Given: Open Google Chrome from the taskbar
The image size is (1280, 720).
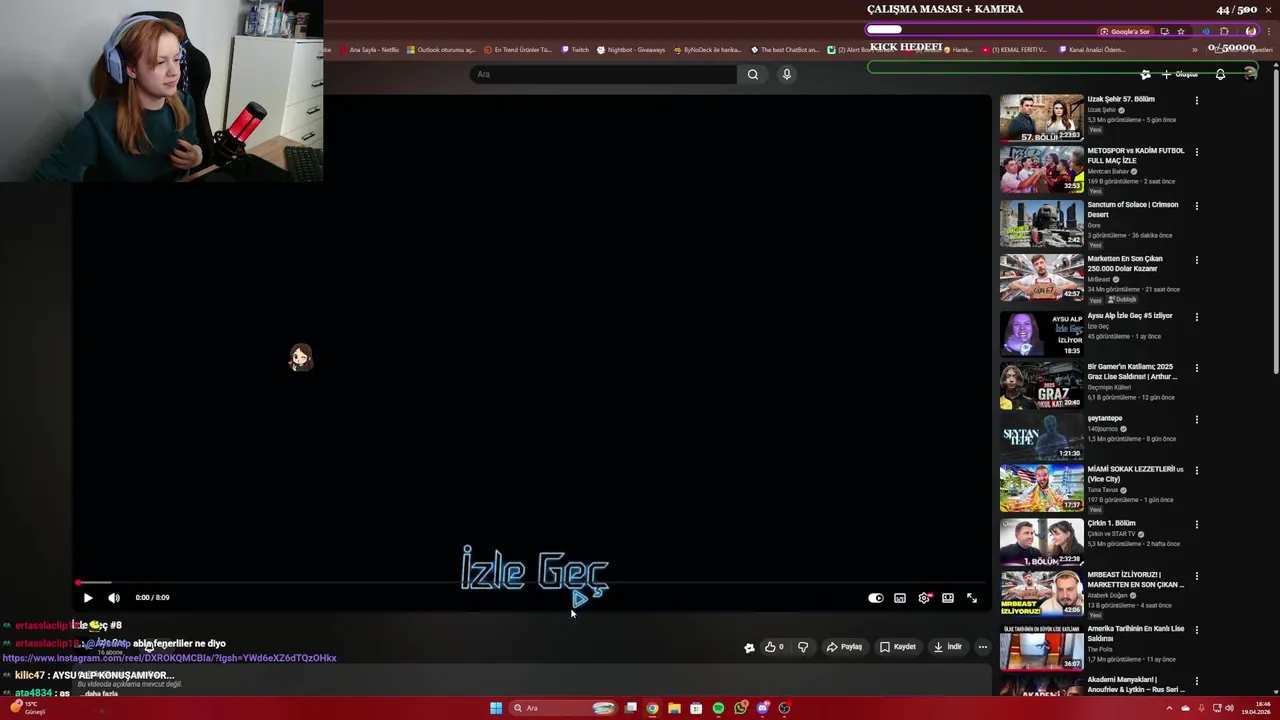Looking at the screenshot, I should (x=652, y=708).
